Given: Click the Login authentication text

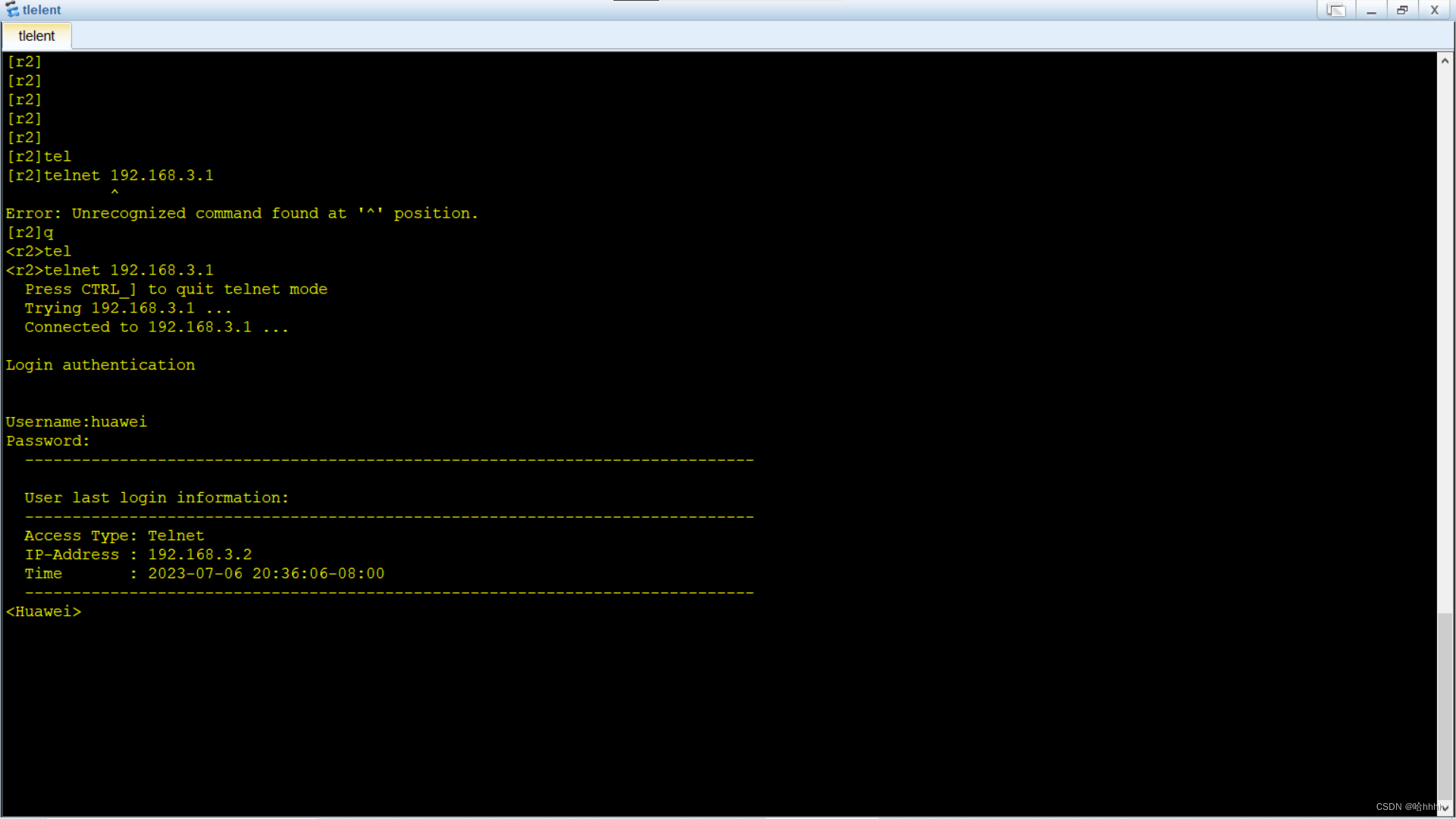Looking at the screenshot, I should click(x=100, y=365).
